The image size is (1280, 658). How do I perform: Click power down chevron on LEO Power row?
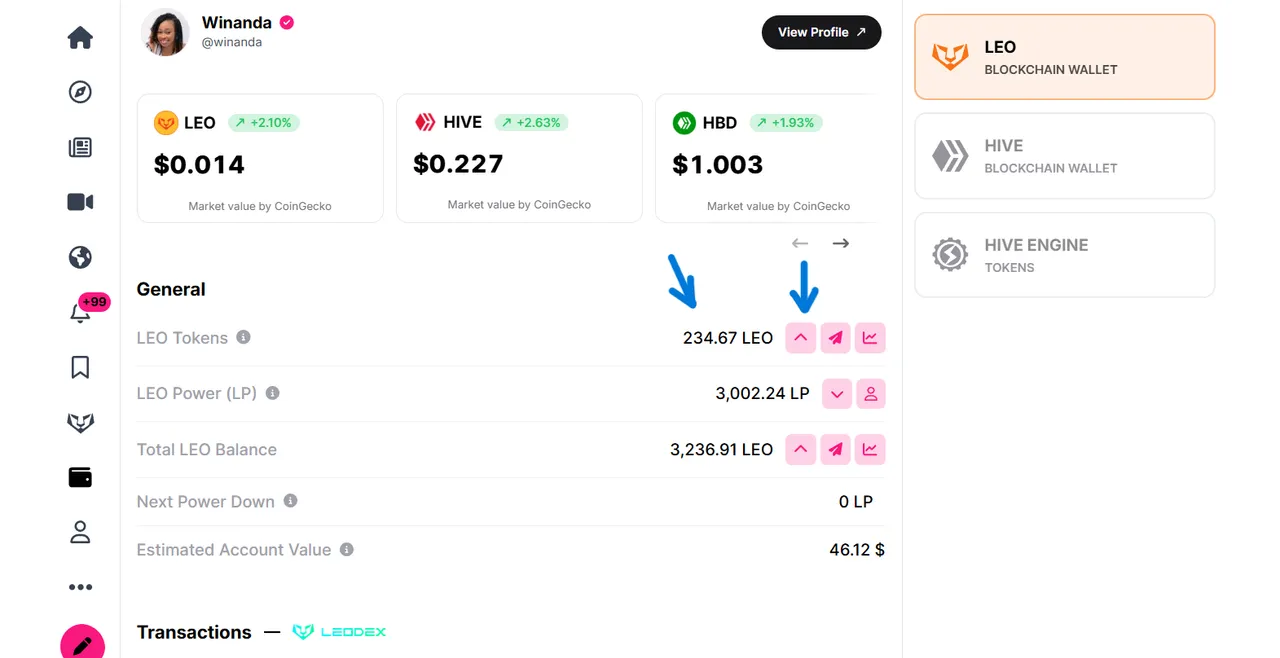click(837, 394)
